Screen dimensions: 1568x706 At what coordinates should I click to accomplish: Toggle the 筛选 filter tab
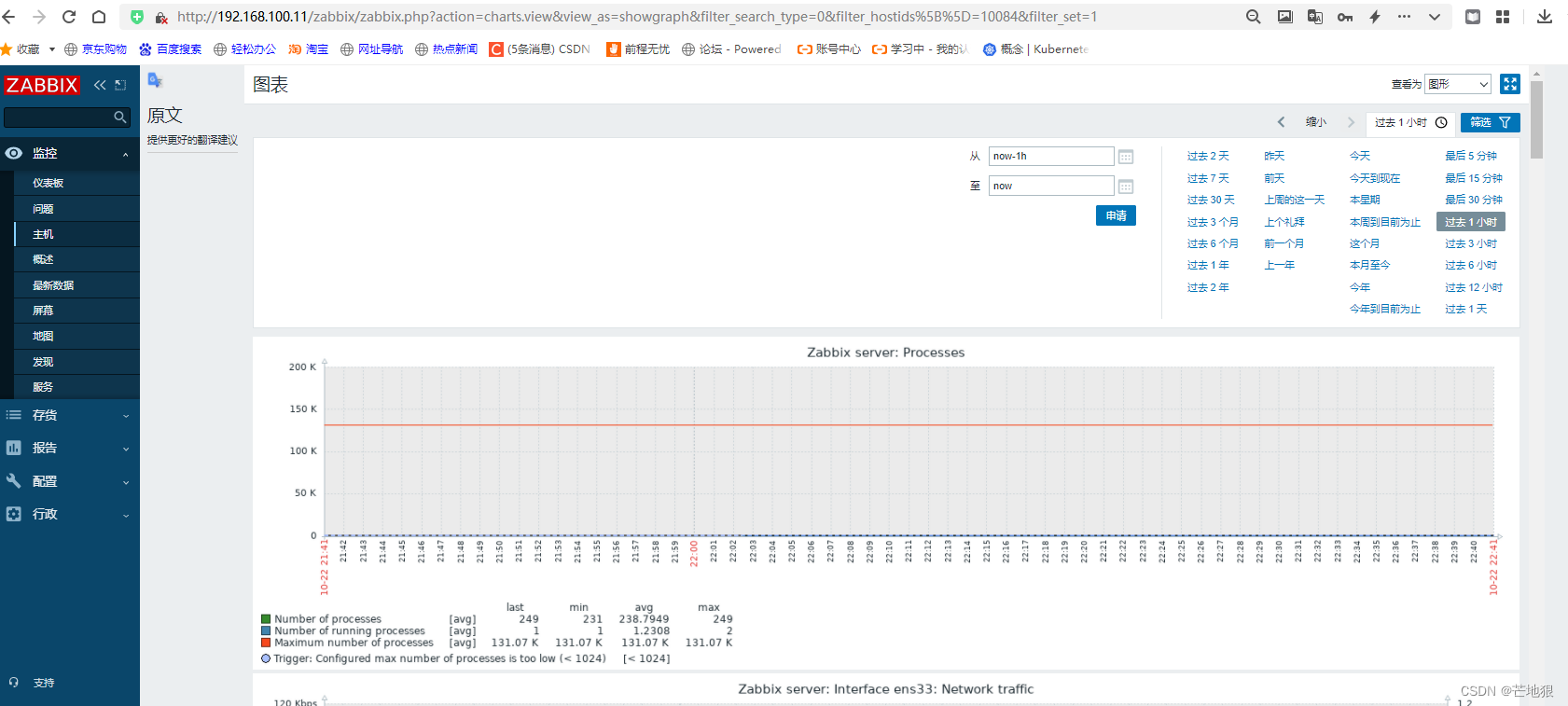click(1491, 122)
